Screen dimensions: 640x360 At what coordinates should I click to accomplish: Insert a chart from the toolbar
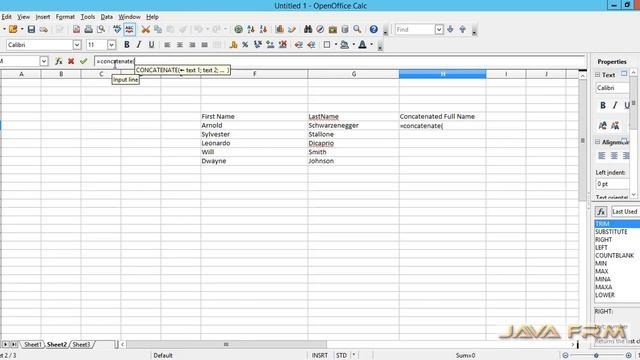point(280,29)
